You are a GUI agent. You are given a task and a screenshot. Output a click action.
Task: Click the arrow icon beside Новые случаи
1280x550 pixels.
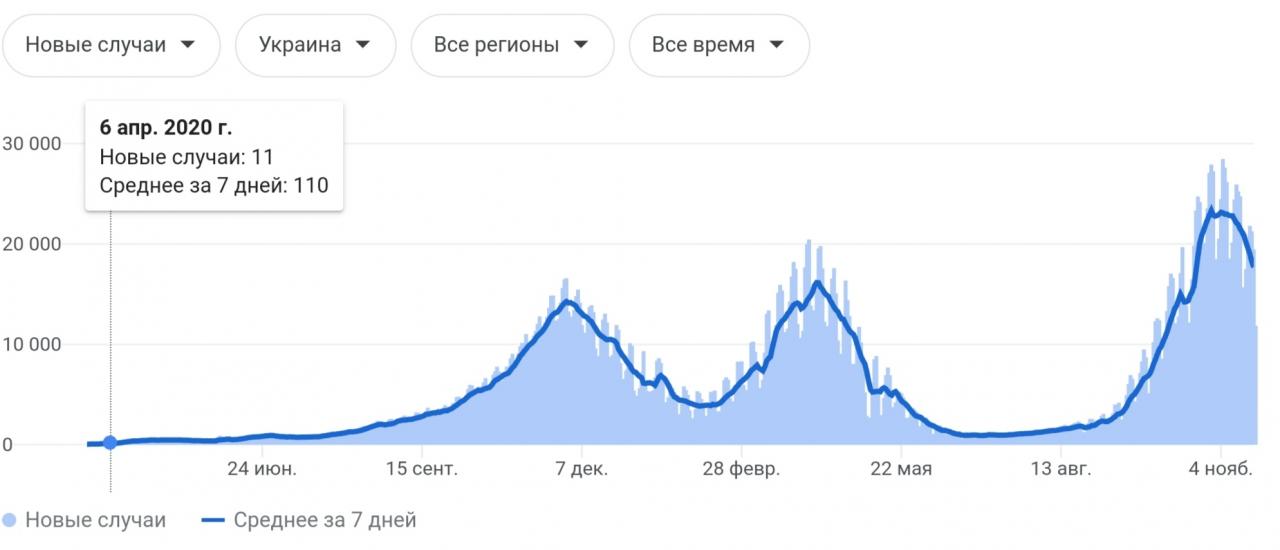[x=186, y=45]
